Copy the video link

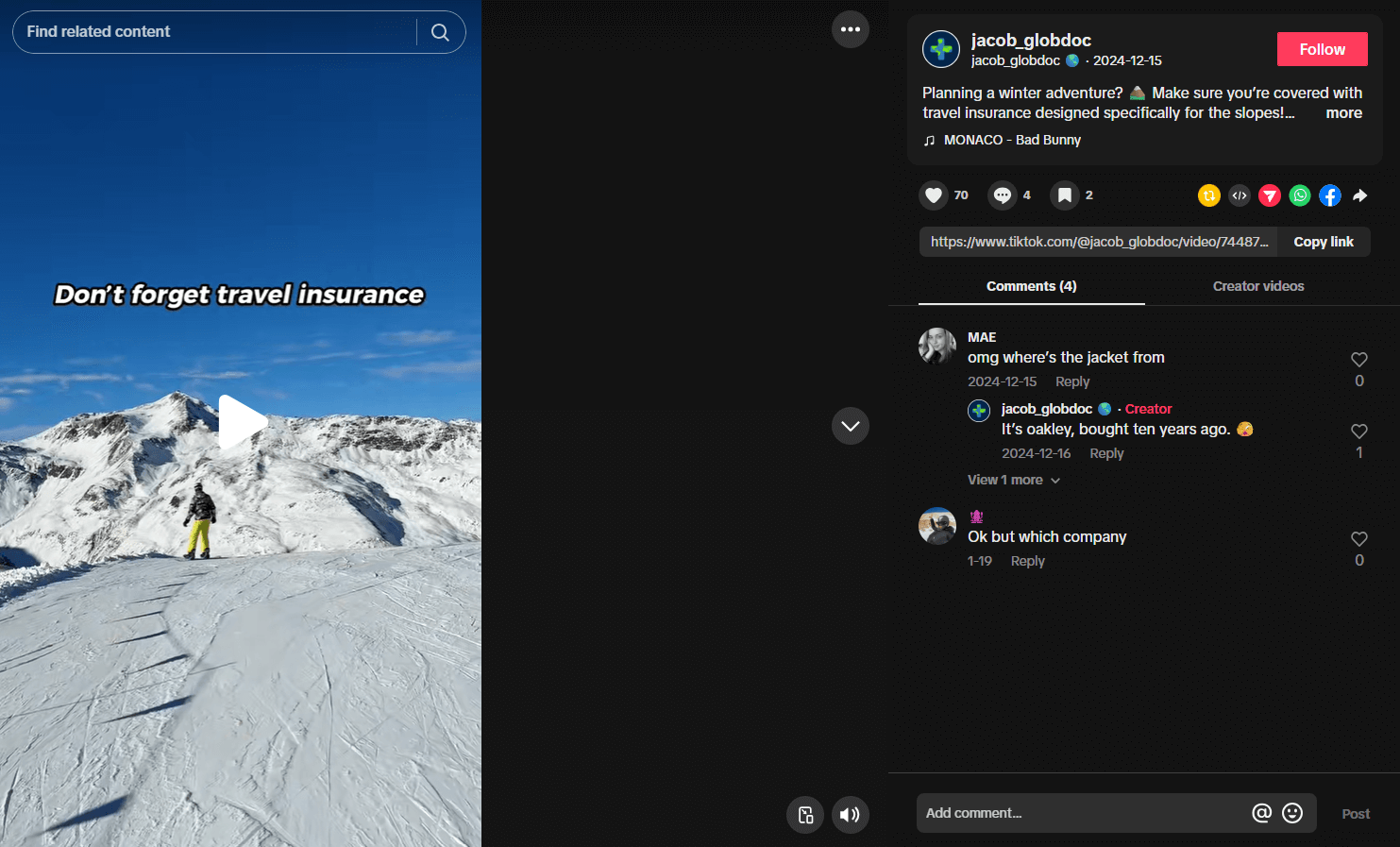click(x=1324, y=241)
